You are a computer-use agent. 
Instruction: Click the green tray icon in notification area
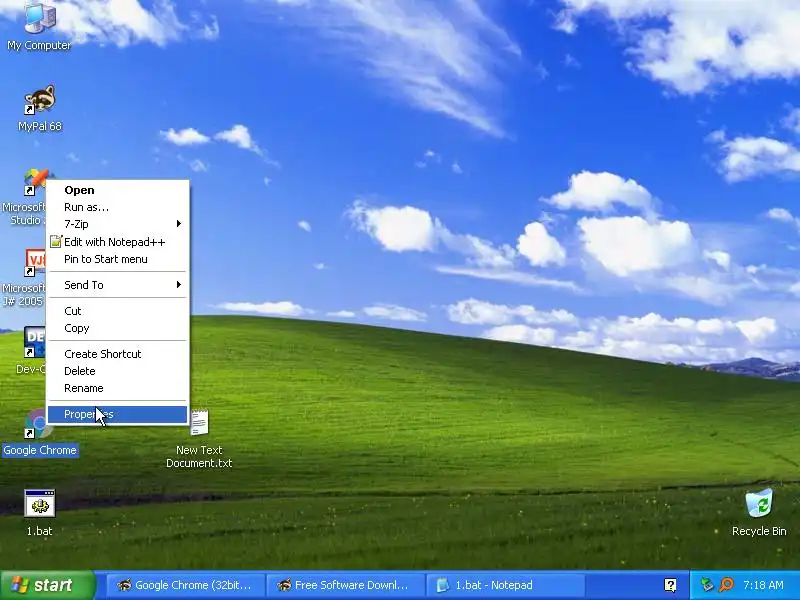click(x=707, y=585)
